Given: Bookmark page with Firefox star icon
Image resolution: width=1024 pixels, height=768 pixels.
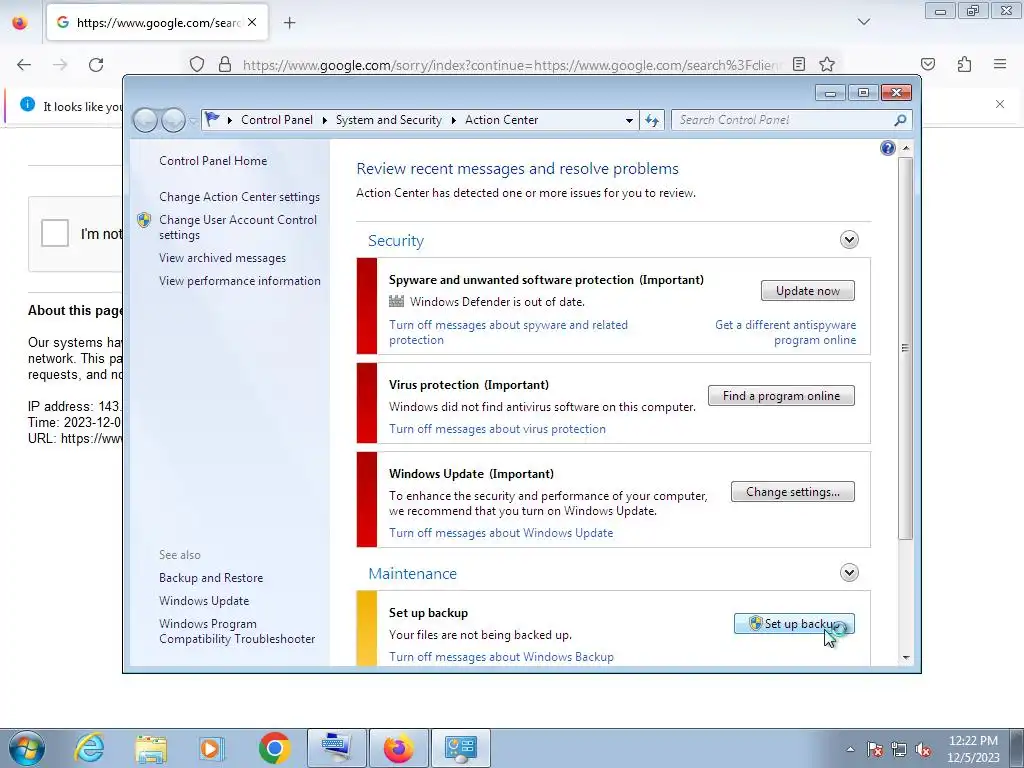Looking at the screenshot, I should [x=827, y=64].
